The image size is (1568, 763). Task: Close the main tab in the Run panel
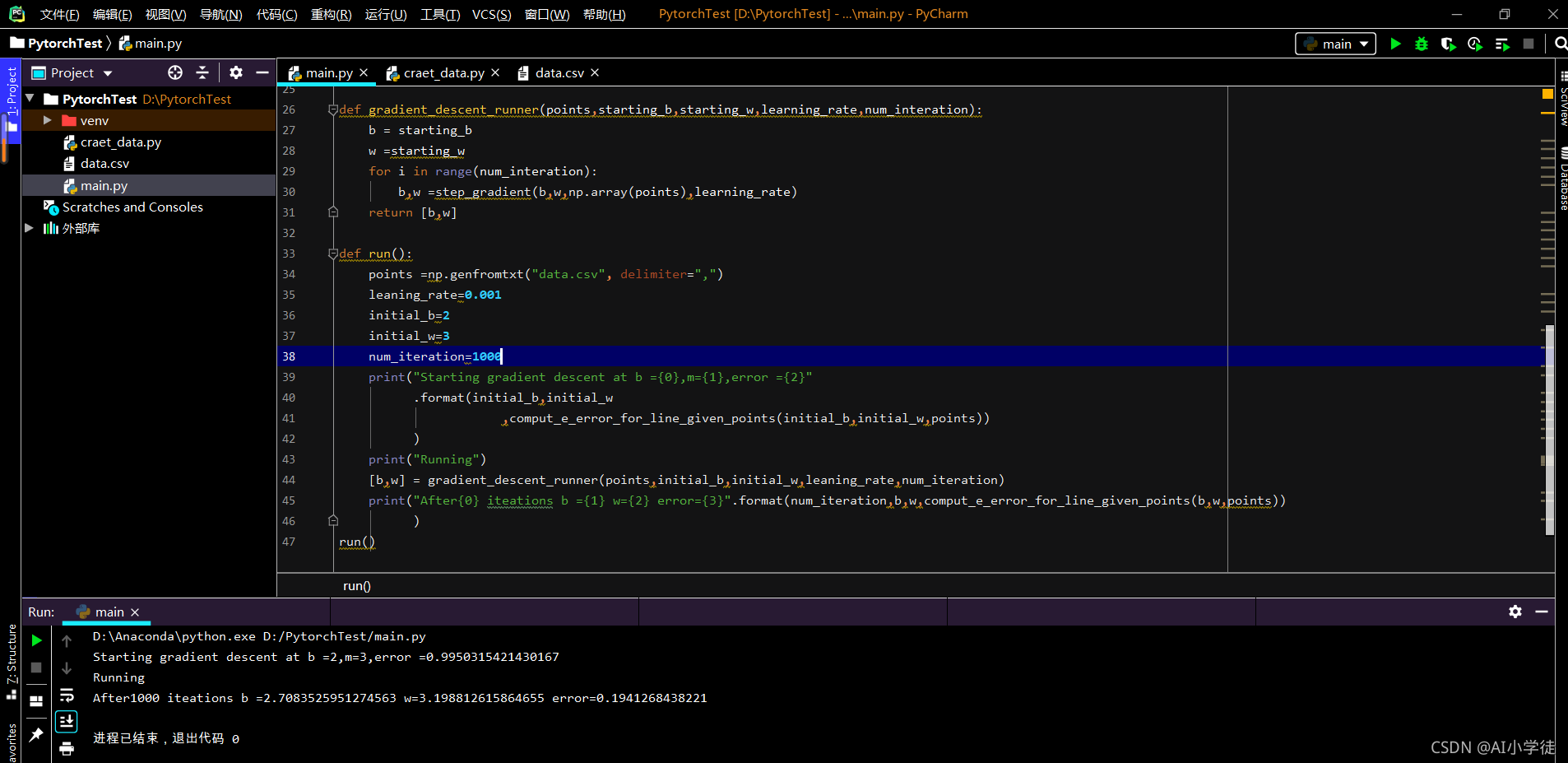[135, 612]
